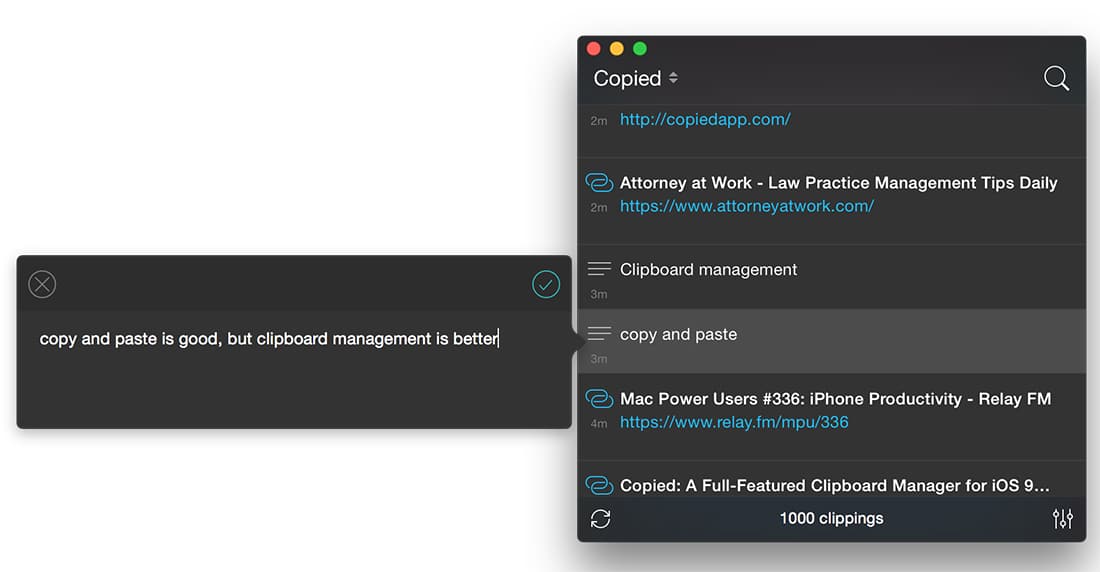The width and height of the screenshot is (1100, 572).
Task: Open the settings sliders icon
Action: (1062, 519)
